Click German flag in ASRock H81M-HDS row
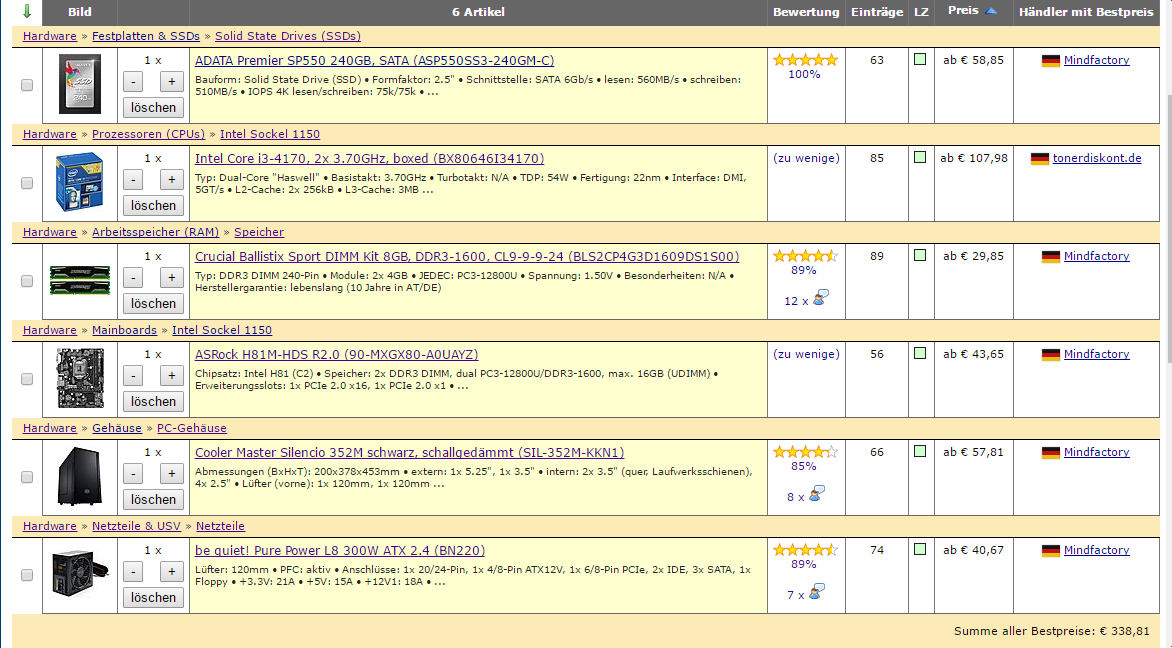Screen dimensions: 1172x648 pos(1051,354)
